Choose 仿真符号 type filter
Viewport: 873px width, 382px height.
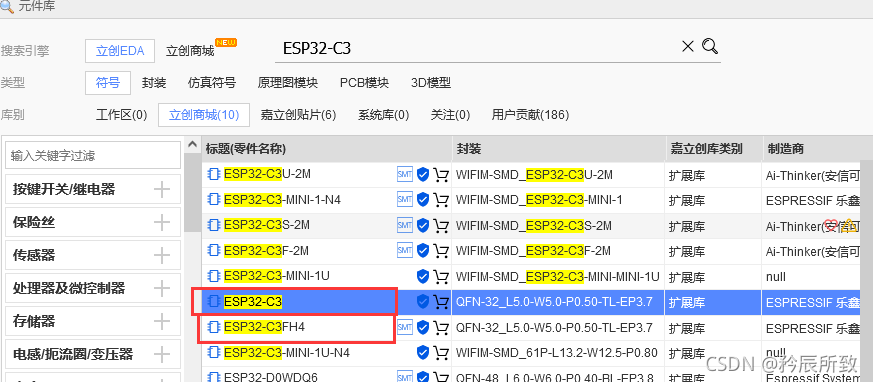(x=212, y=83)
